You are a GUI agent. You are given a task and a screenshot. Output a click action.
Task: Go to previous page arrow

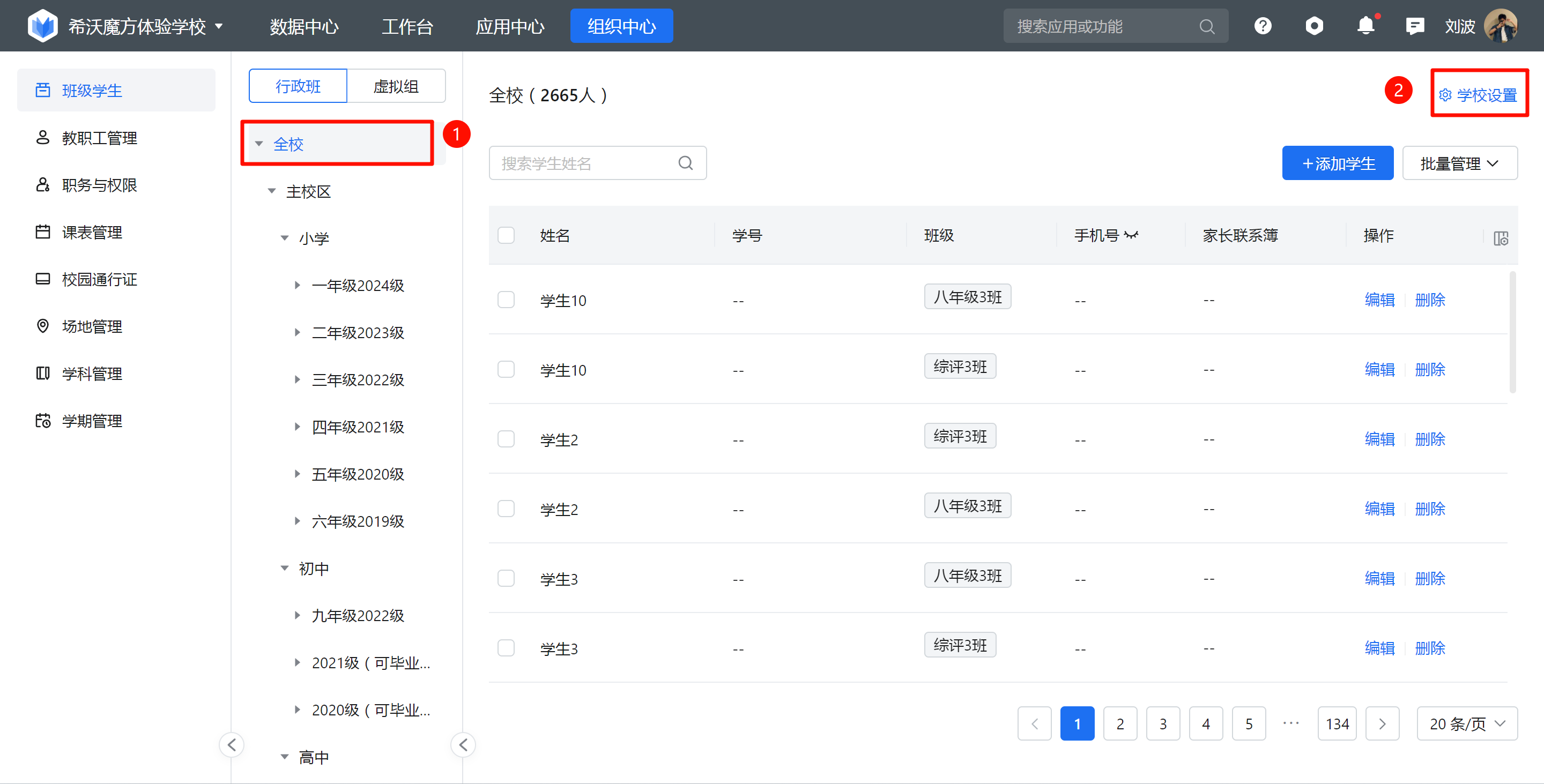point(1034,723)
